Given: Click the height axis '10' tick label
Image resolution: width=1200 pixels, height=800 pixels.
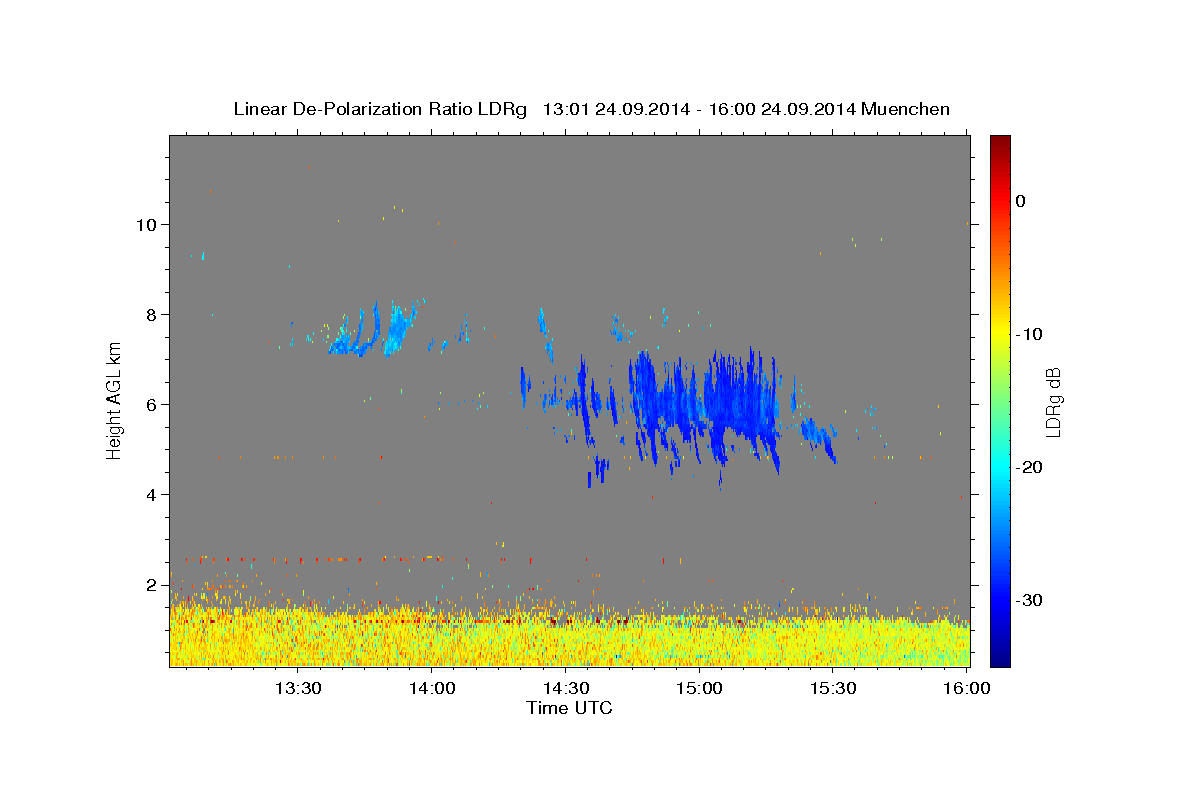Looking at the screenshot, I should [x=146, y=224].
